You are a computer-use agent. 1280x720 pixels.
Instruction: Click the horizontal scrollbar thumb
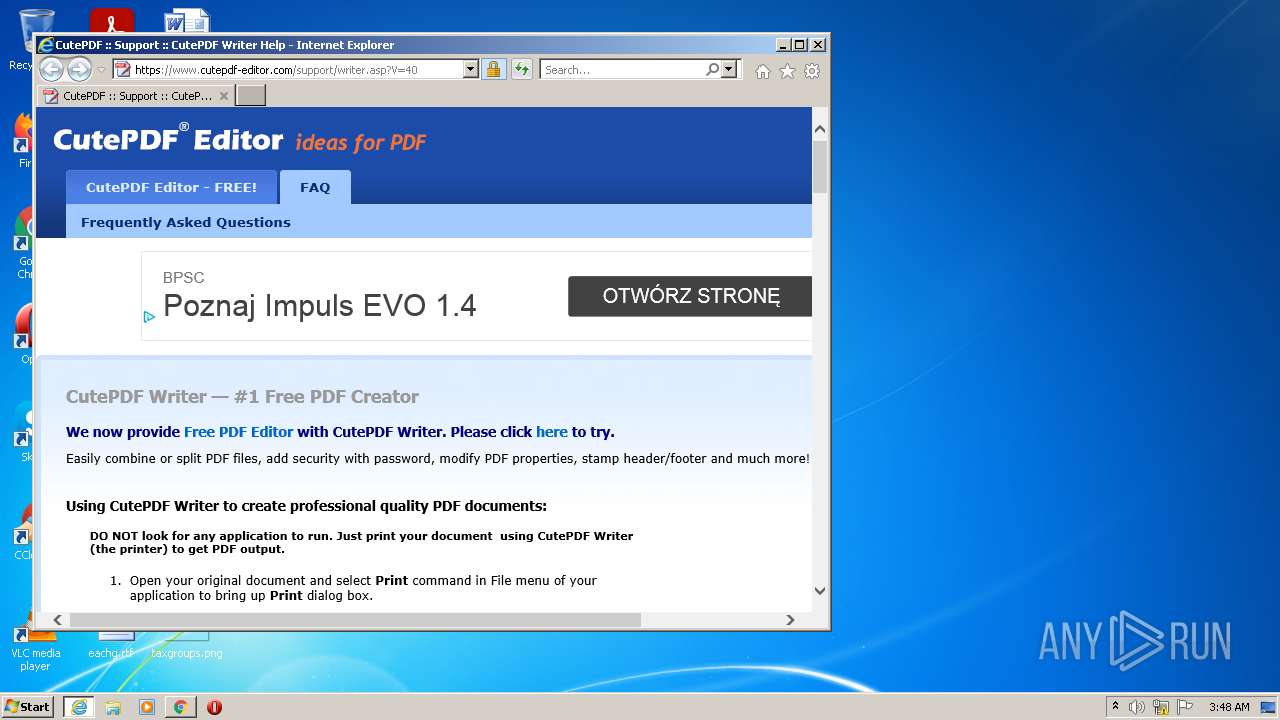(x=354, y=620)
